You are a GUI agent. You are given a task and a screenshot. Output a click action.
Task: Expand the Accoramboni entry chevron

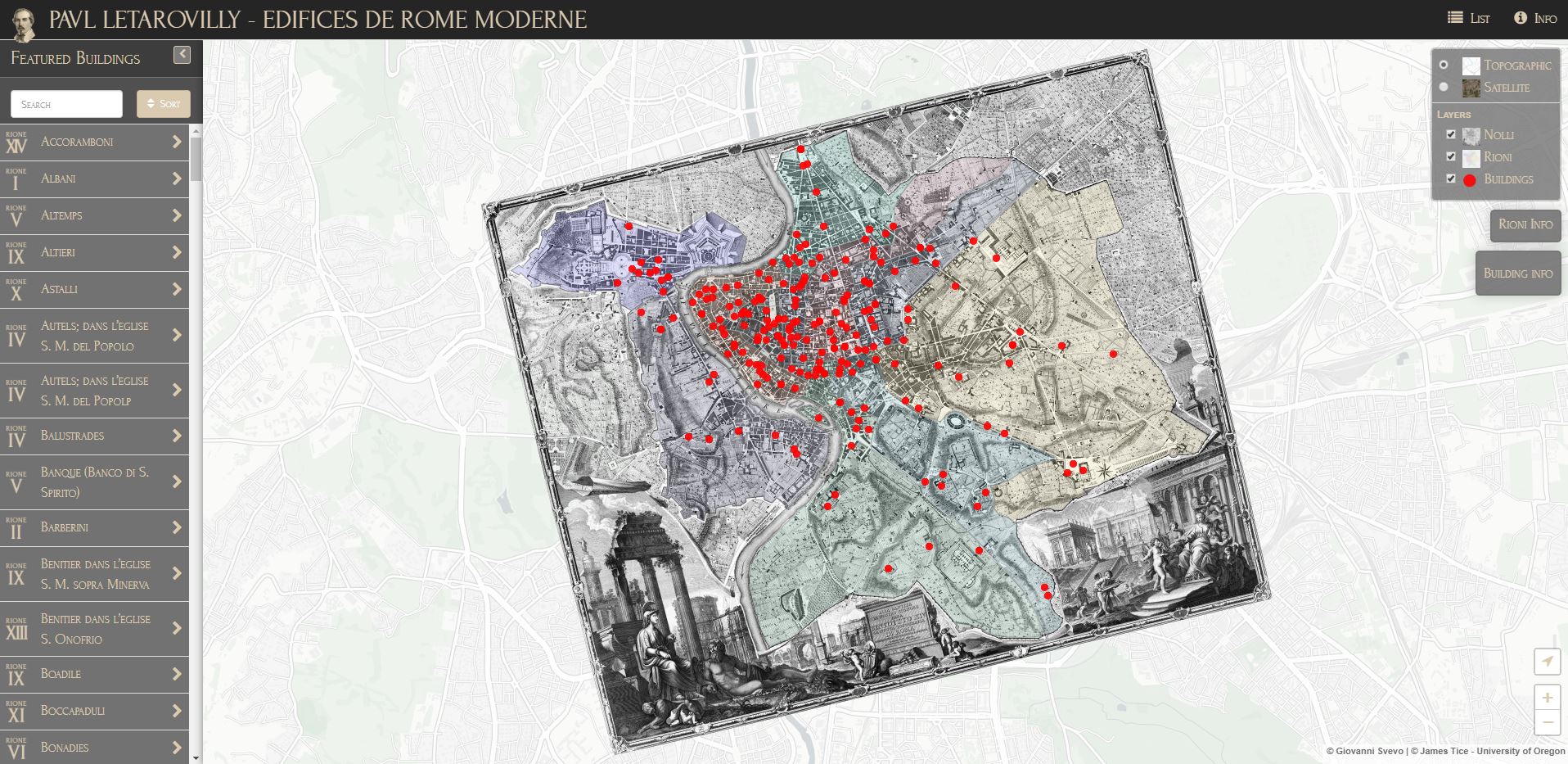point(177,142)
